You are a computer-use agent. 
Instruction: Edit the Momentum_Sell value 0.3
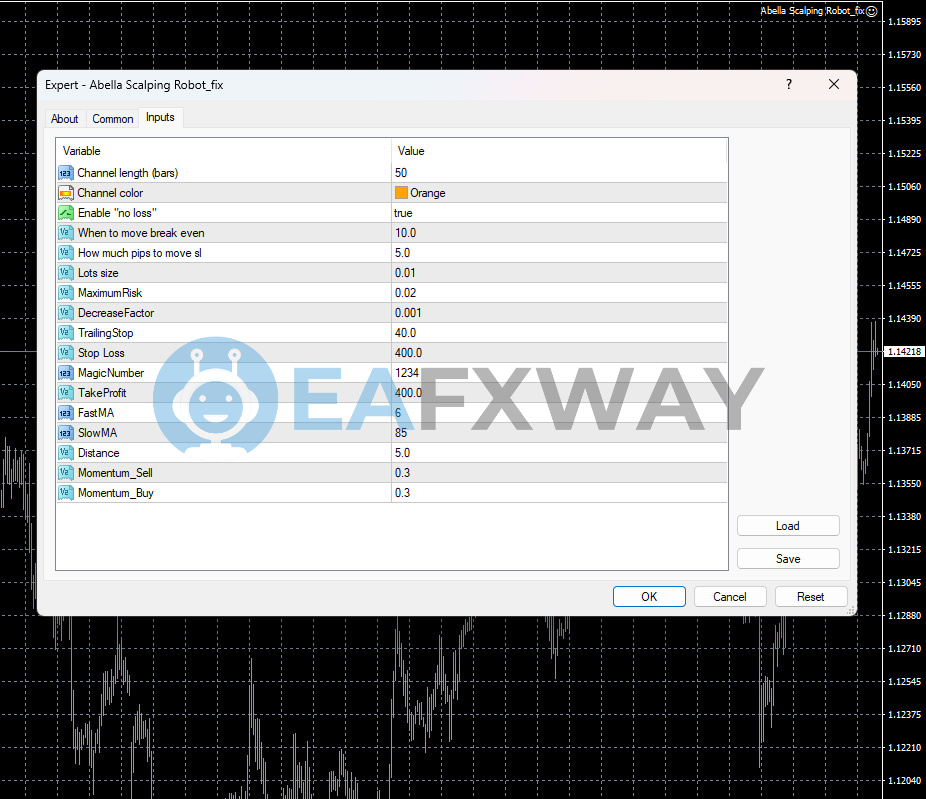559,473
